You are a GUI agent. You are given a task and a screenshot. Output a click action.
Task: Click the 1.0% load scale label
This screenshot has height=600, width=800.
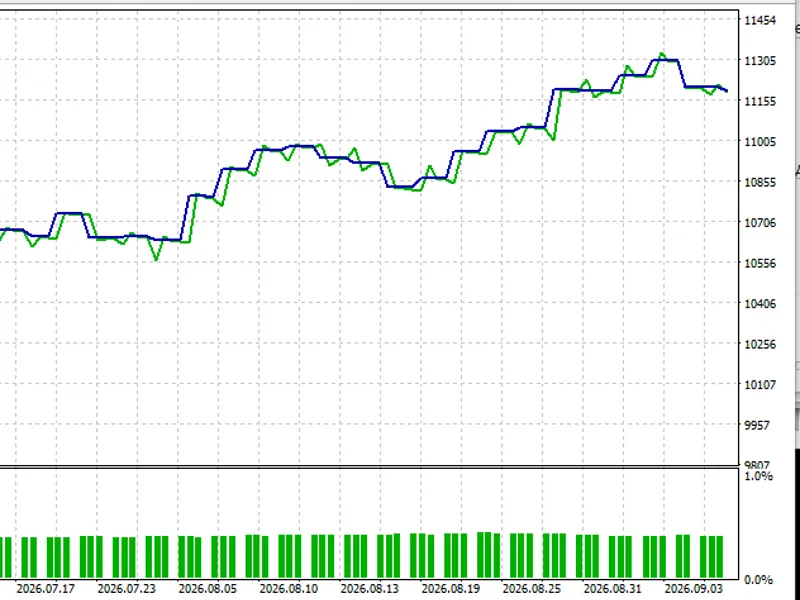[x=758, y=476]
